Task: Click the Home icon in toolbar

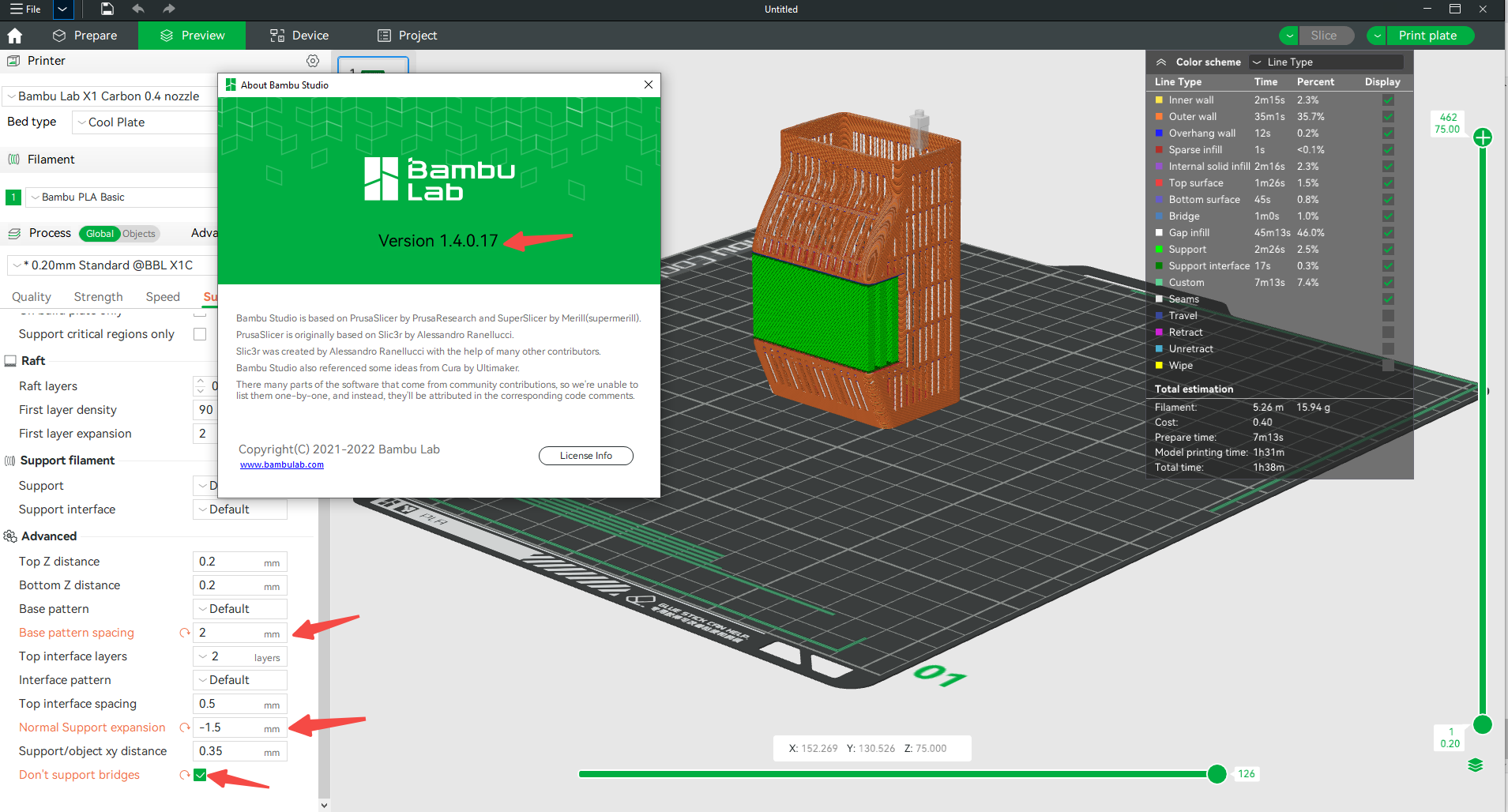Action: pos(15,35)
